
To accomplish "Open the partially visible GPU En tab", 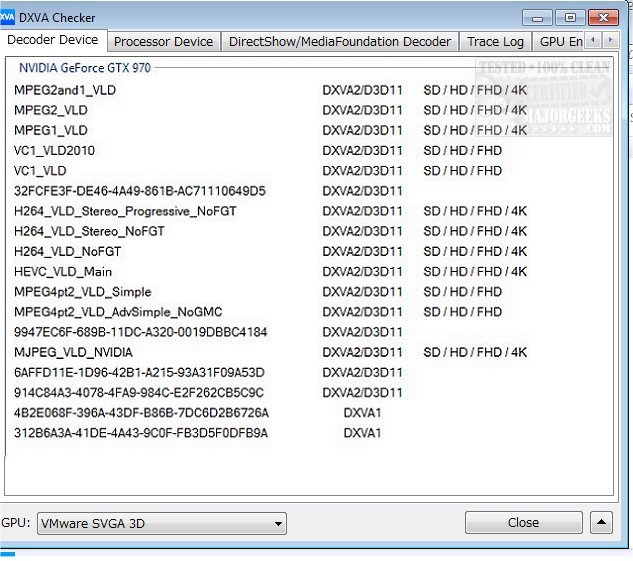I will [x=559, y=41].
